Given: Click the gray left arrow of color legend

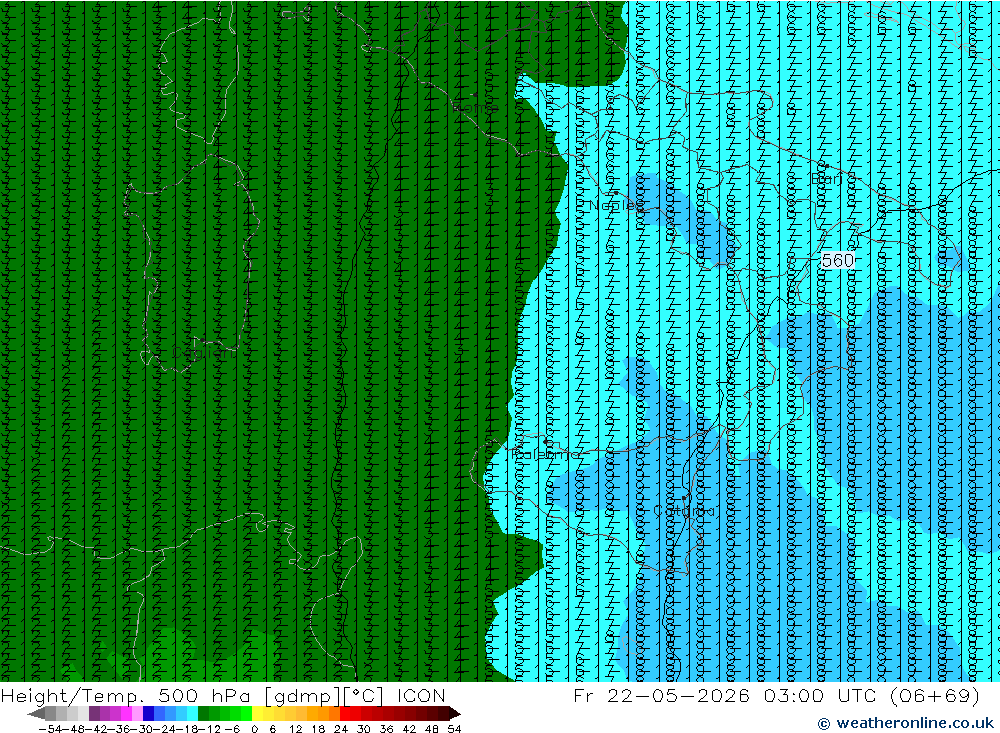Looking at the screenshot, I should pyautogui.click(x=36, y=714).
